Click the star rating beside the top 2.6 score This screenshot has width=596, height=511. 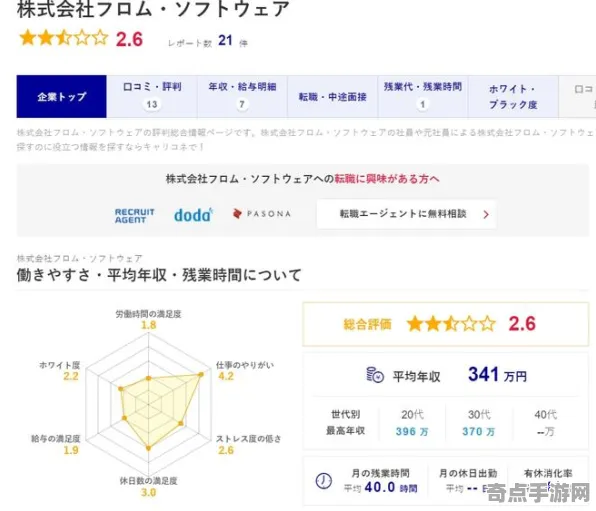[63, 38]
